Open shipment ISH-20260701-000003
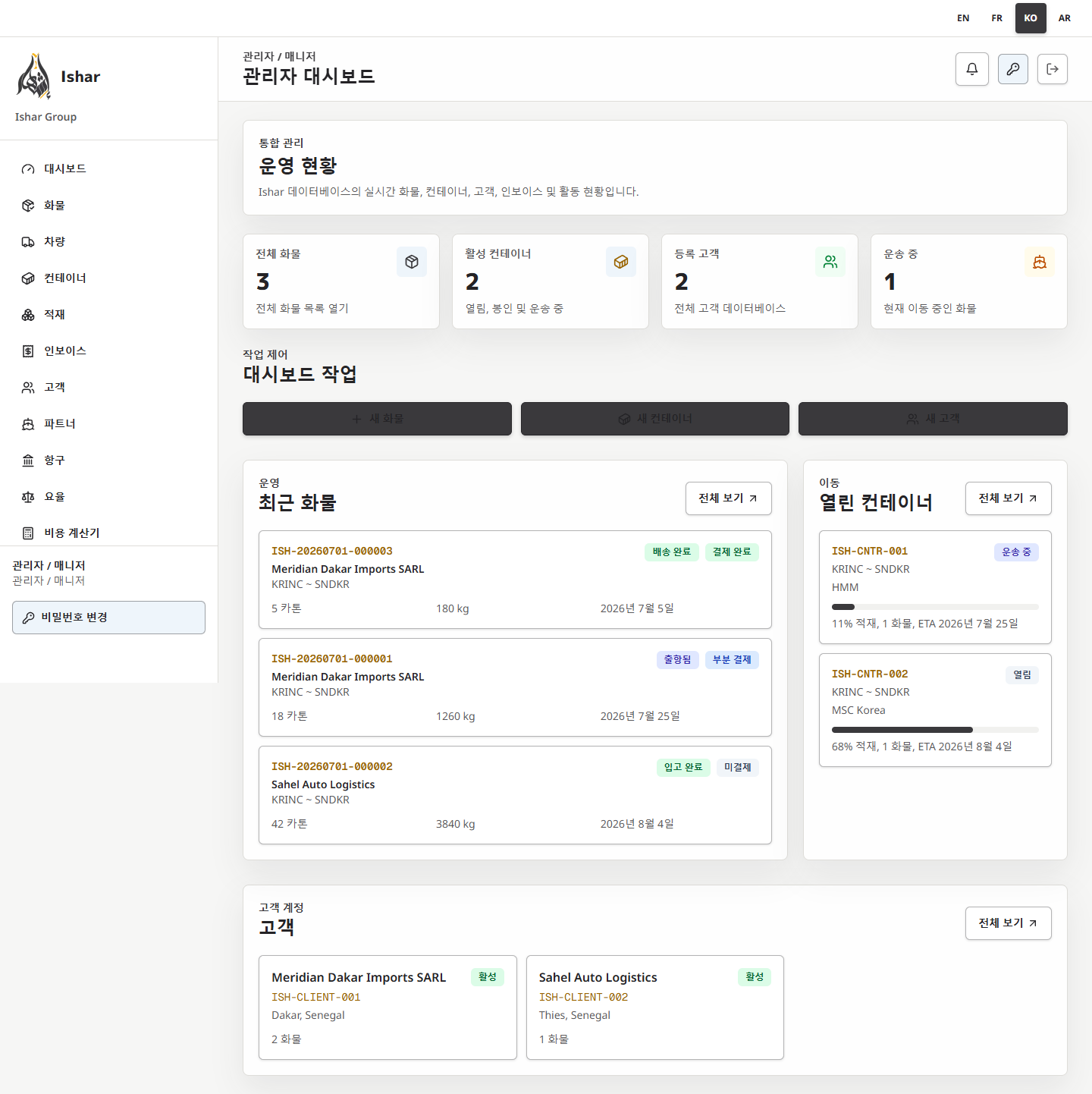This screenshot has height=1094, width=1092. [x=515, y=580]
